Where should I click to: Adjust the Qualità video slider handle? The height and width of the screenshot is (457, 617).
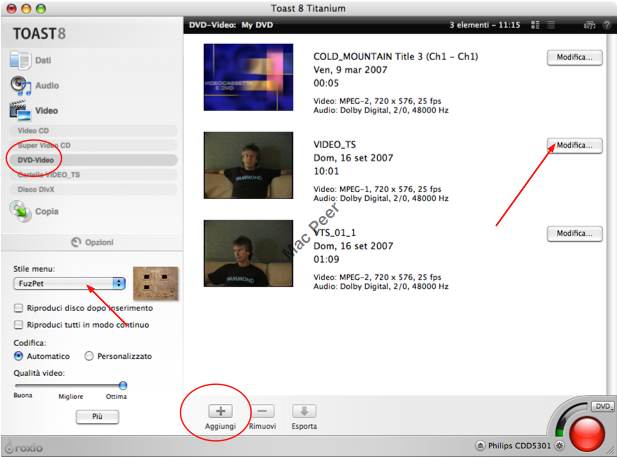tap(123, 385)
